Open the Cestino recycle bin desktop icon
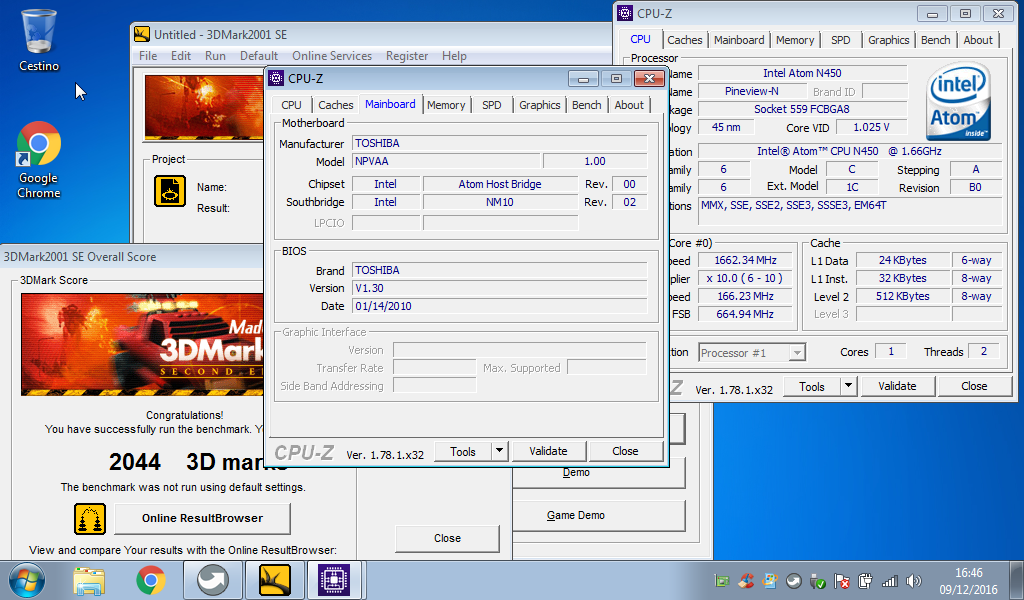The width and height of the screenshot is (1024, 600). (x=39, y=40)
